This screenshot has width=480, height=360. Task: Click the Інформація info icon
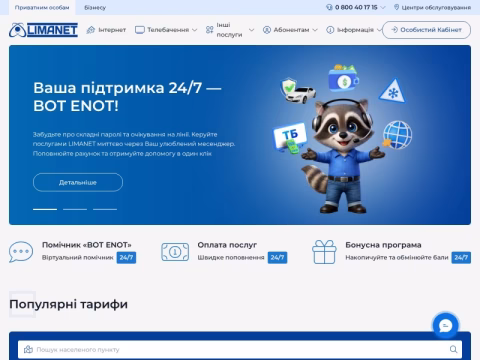coord(330,30)
